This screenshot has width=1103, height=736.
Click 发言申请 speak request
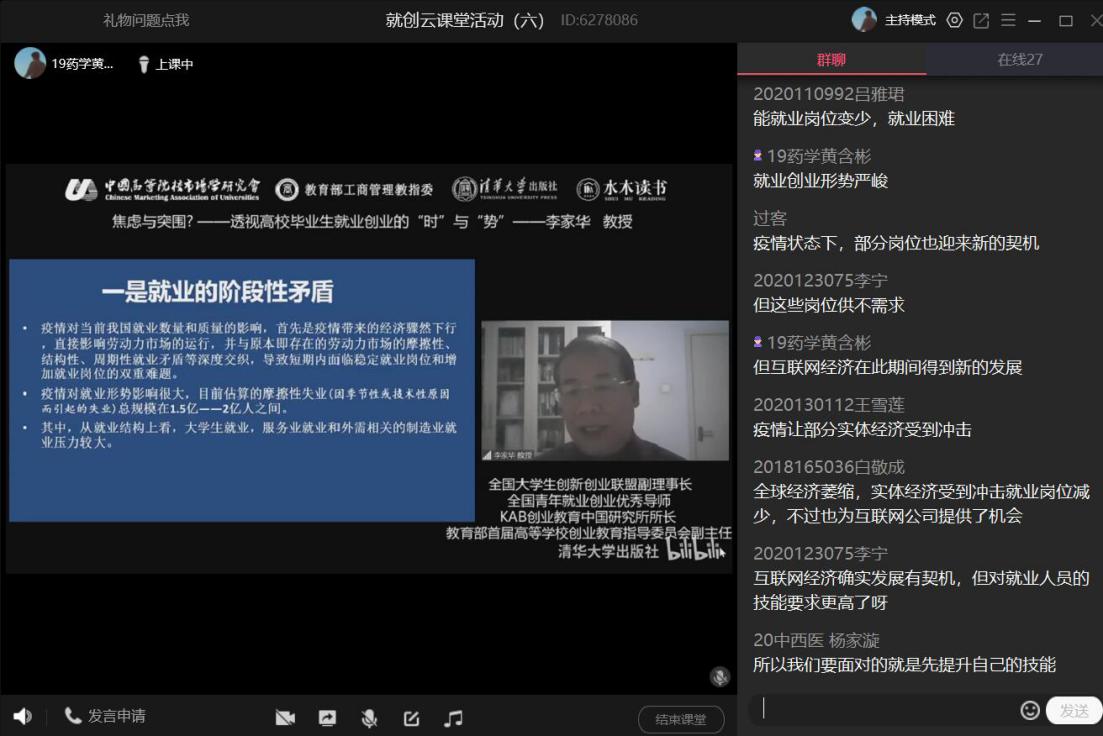pos(105,716)
